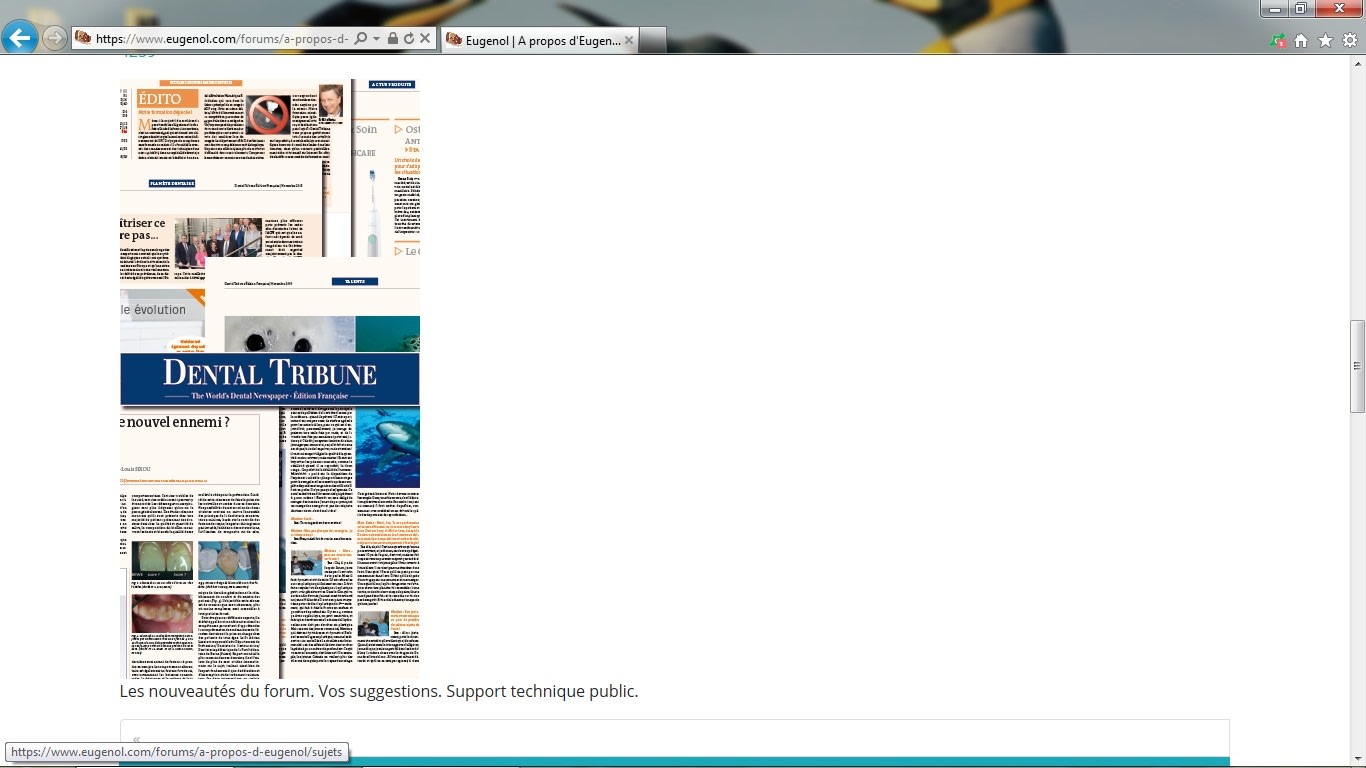Click the « previous page link
Viewport: 1366px width, 768px height.
[137, 740]
